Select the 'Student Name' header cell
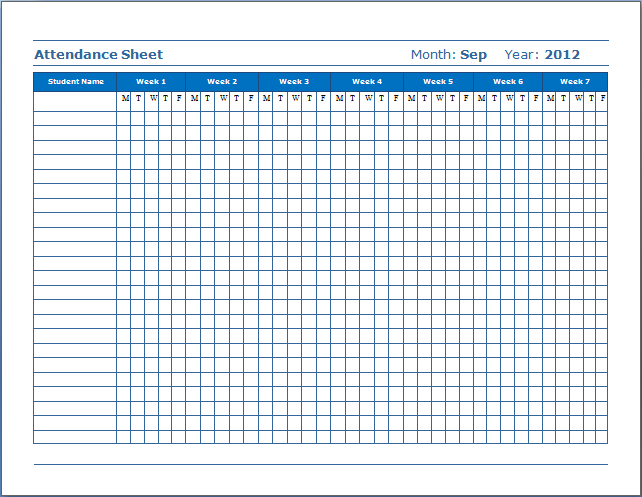Viewport: 642px width, 497px height. coord(75,81)
